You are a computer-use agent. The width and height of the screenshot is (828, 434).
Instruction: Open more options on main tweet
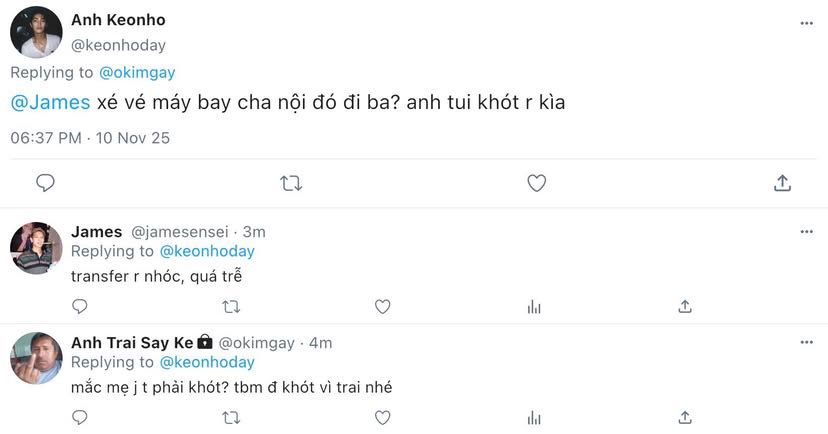[x=806, y=22]
